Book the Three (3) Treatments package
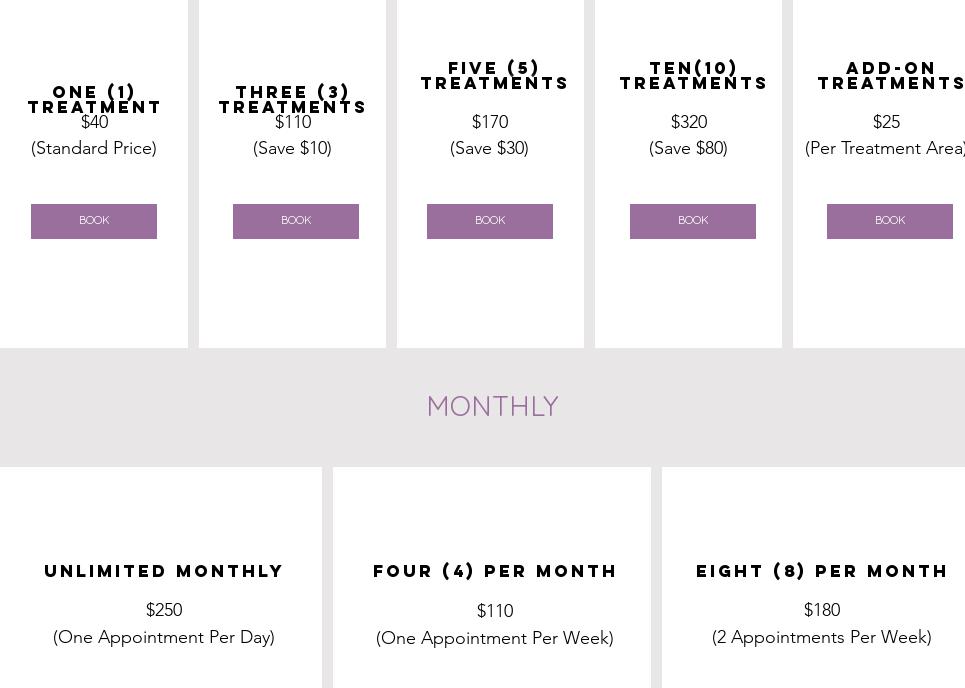This screenshot has height=688, width=965. [296, 221]
